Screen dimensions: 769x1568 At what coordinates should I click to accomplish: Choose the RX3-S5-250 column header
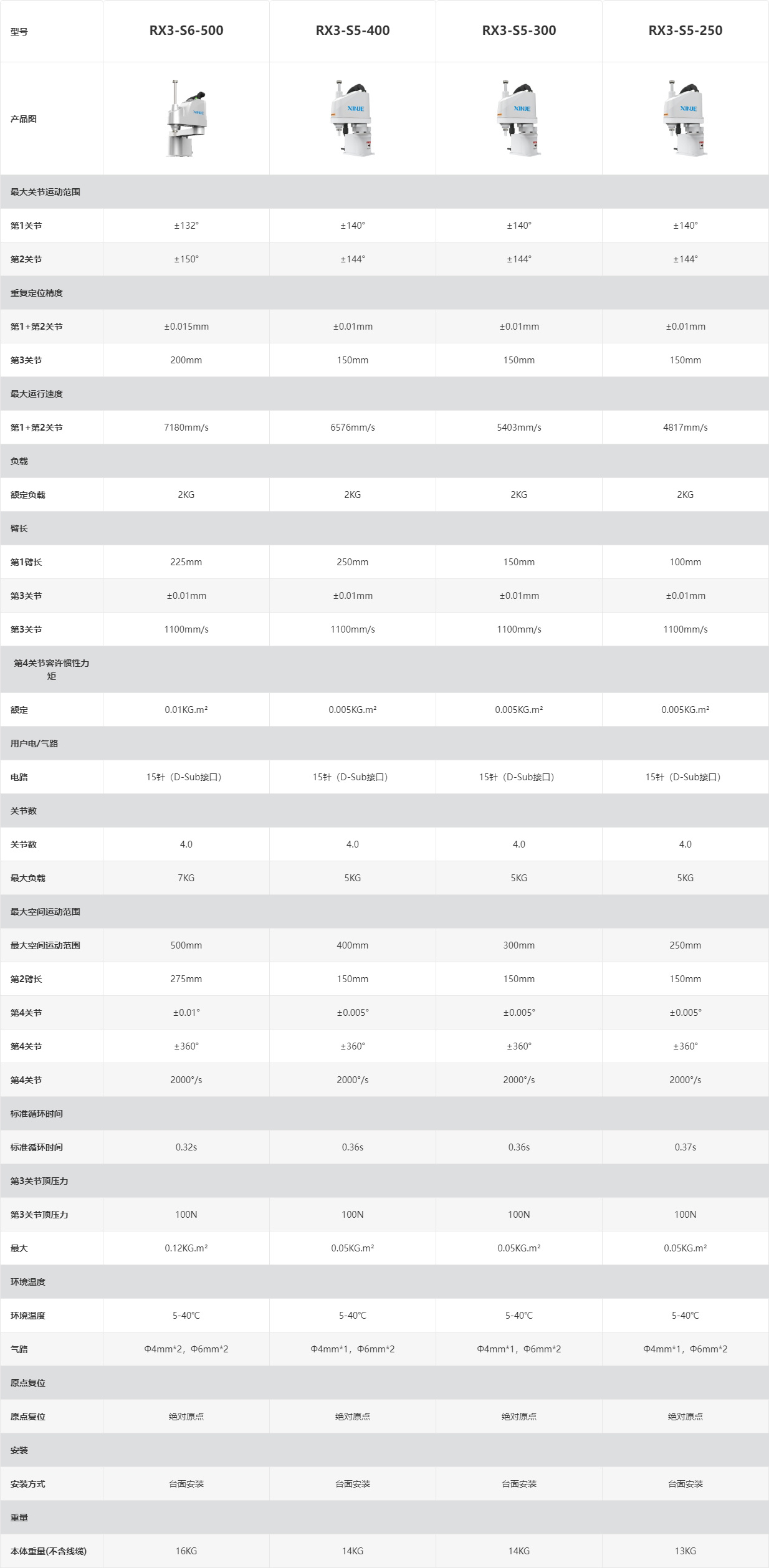pos(685,31)
